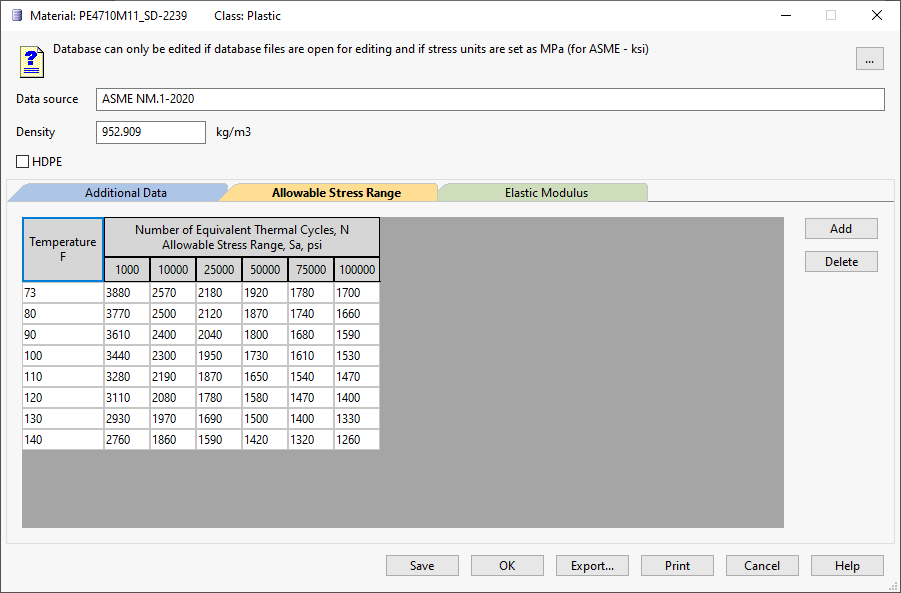Save the material data
Screen dimensions: 901x593
(422, 566)
